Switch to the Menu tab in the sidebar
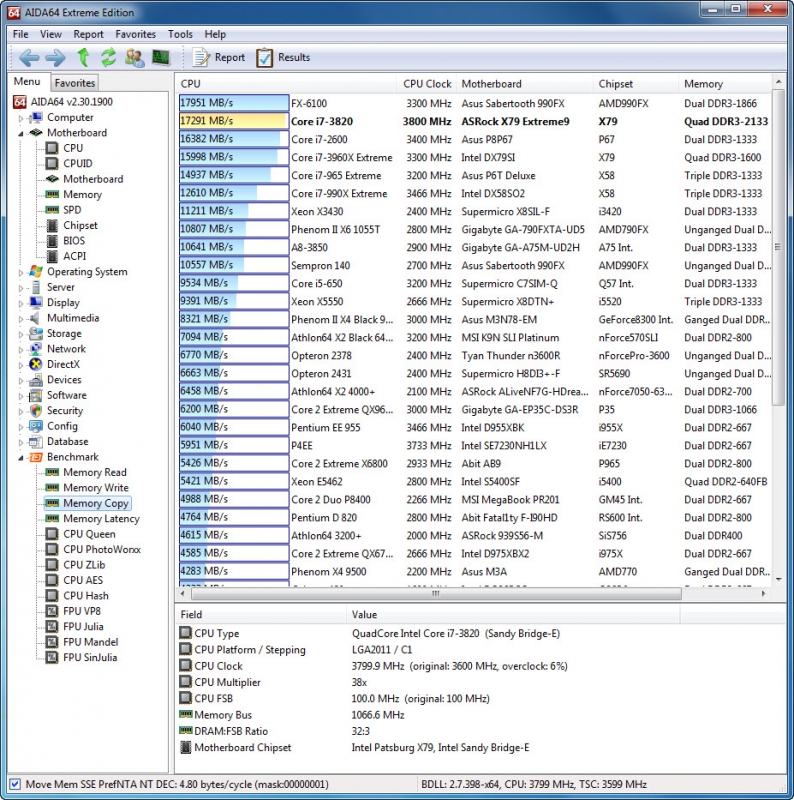This screenshot has height=800, width=794. pyautogui.click(x=27, y=82)
